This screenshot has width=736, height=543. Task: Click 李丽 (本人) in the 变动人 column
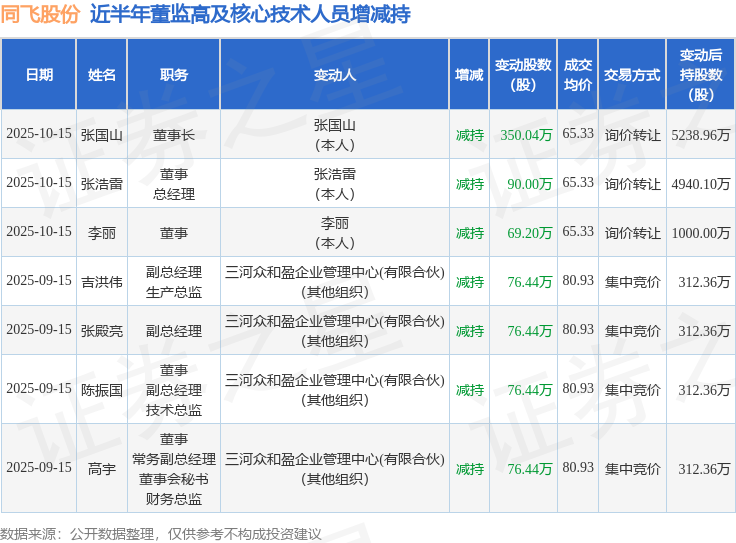click(x=335, y=233)
